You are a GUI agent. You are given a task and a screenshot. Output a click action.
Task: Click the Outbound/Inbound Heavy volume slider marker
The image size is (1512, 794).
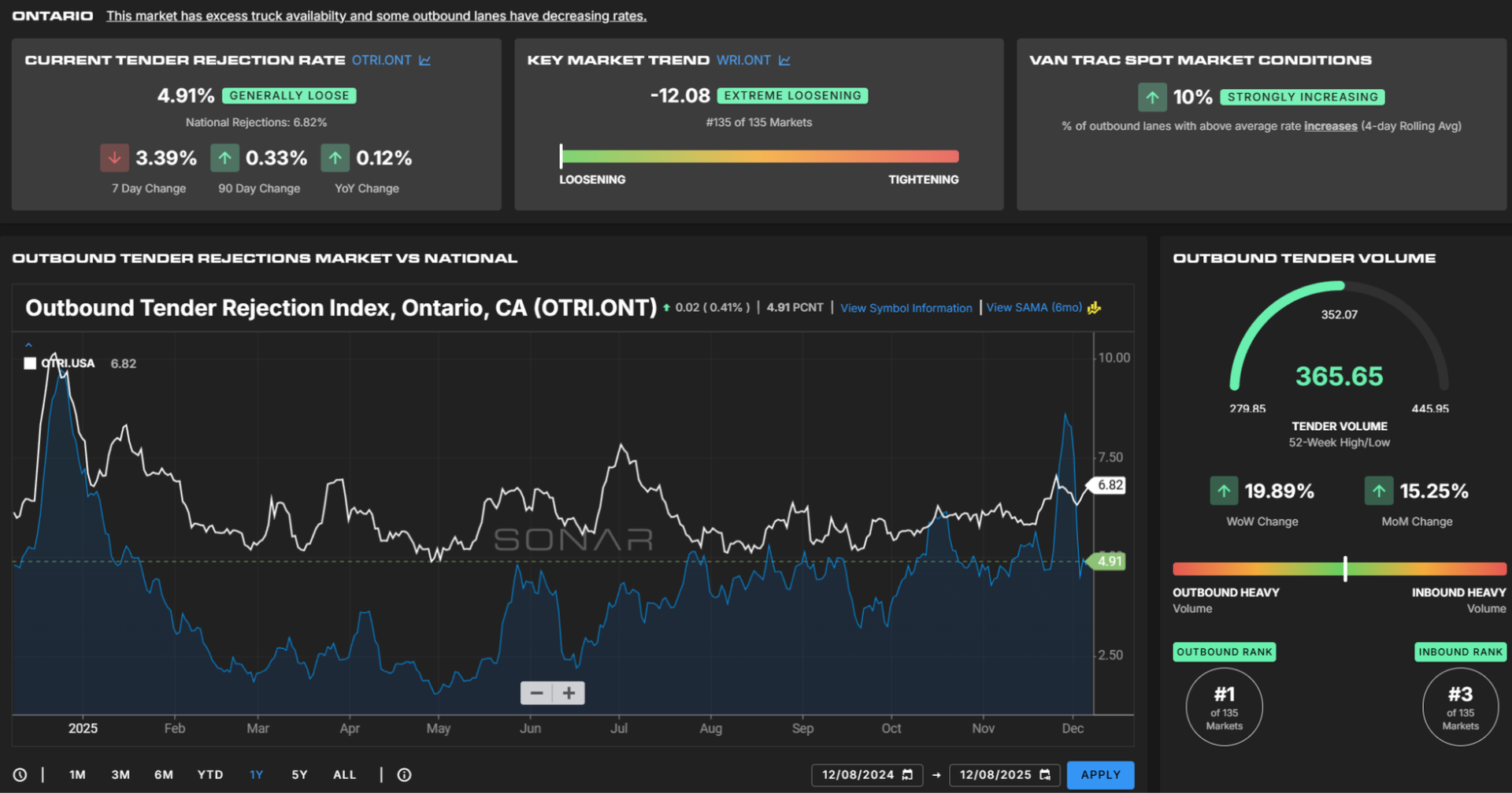[x=1345, y=569]
